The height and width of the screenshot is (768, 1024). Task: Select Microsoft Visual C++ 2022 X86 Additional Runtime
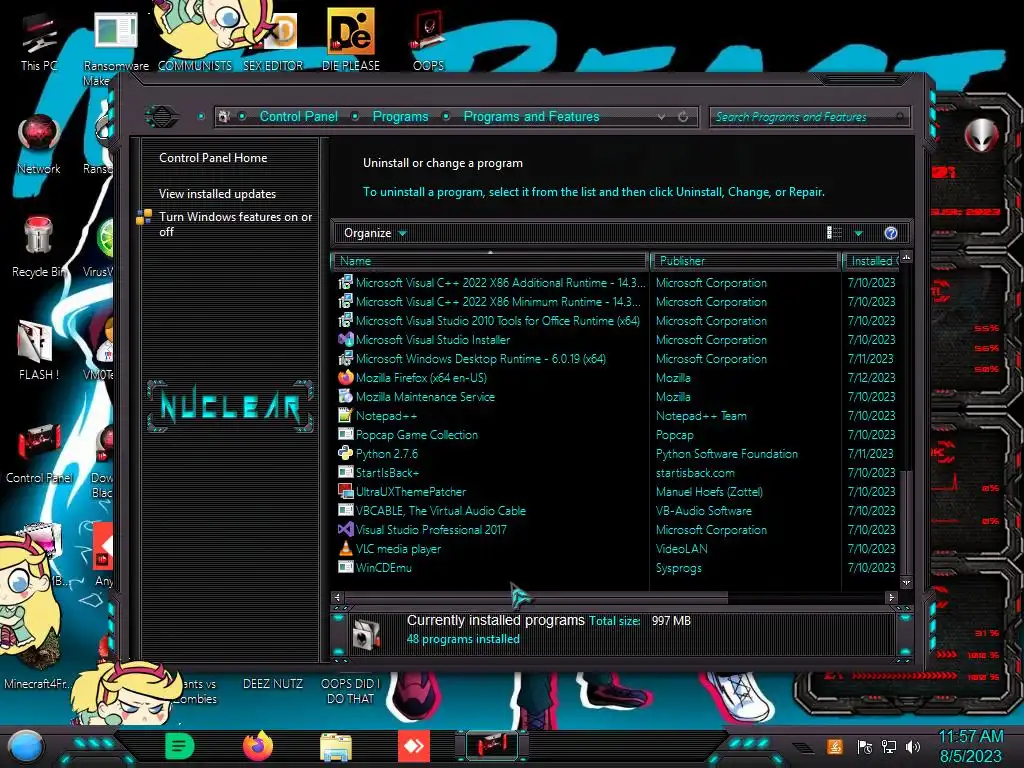500,283
